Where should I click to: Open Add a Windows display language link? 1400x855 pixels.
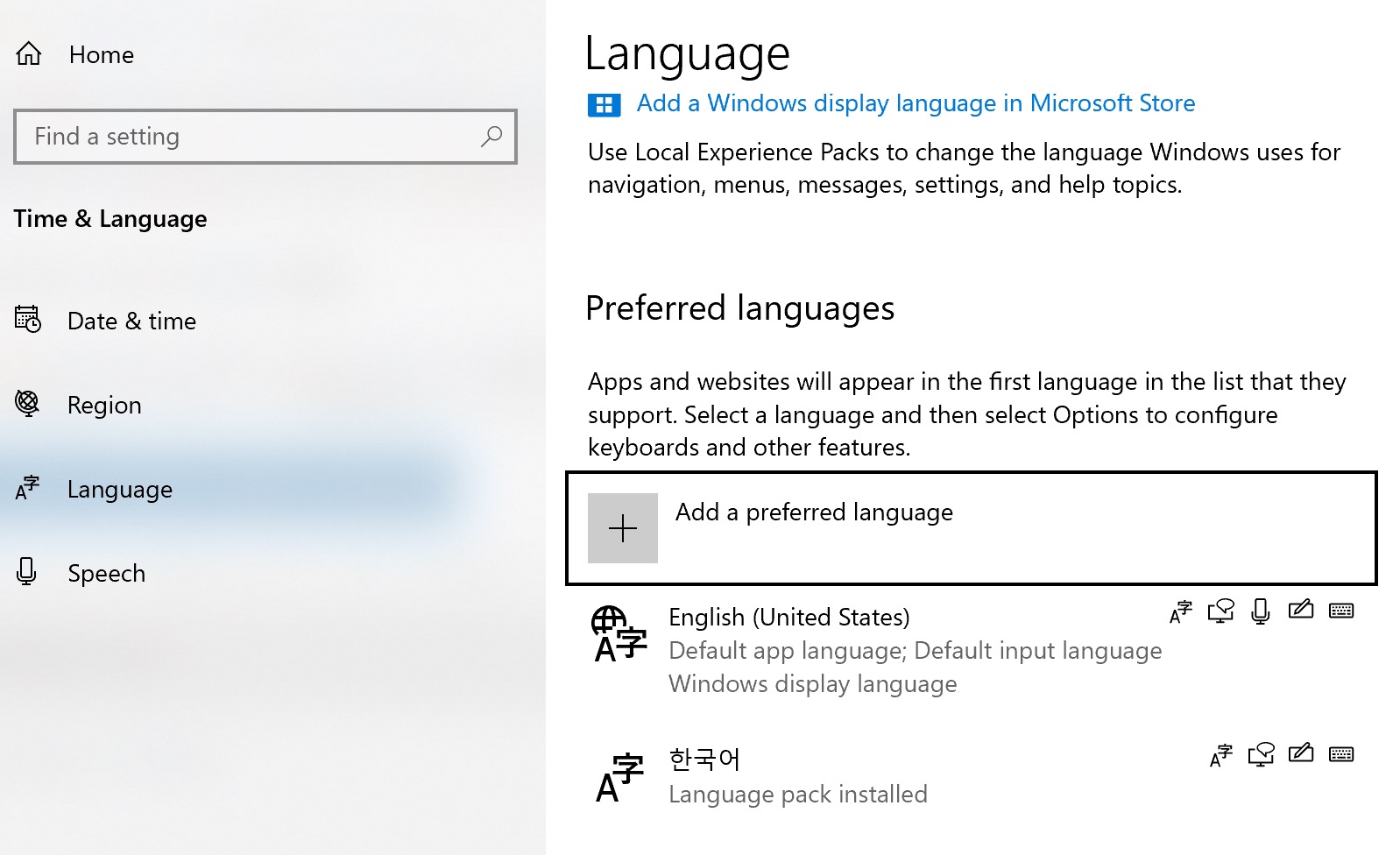click(x=916, y=103)
